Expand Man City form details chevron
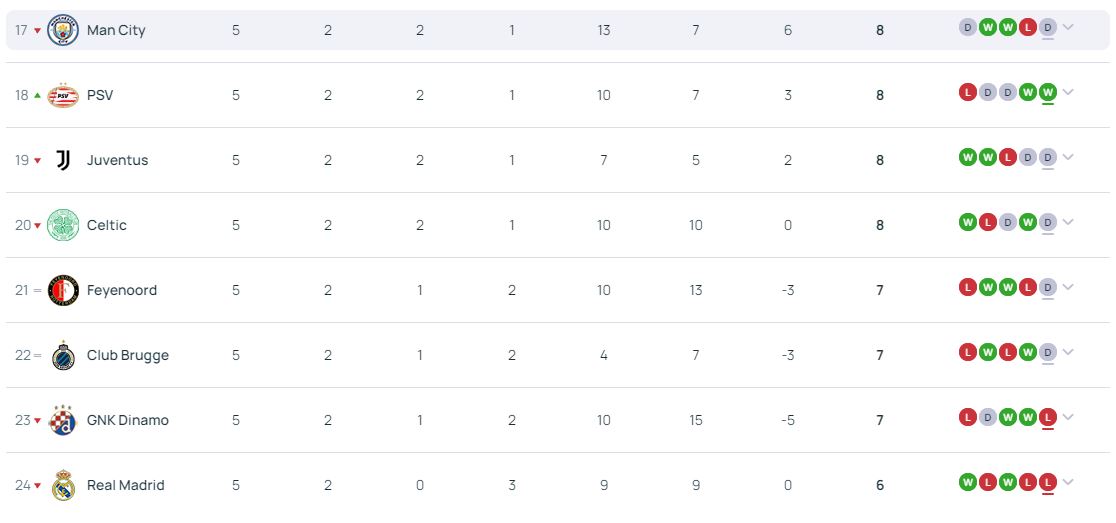1116x523 pixels. pos(1068,28)
